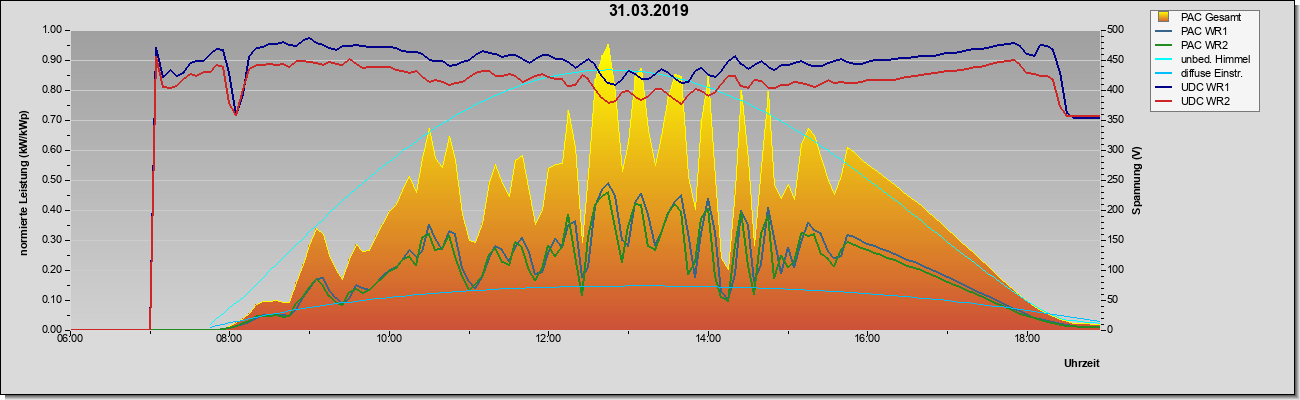Image resolution: width=1300 pixels, height=400 pixels.
Task: Click the 250 voltage axis label
Action: (1109, 180)
